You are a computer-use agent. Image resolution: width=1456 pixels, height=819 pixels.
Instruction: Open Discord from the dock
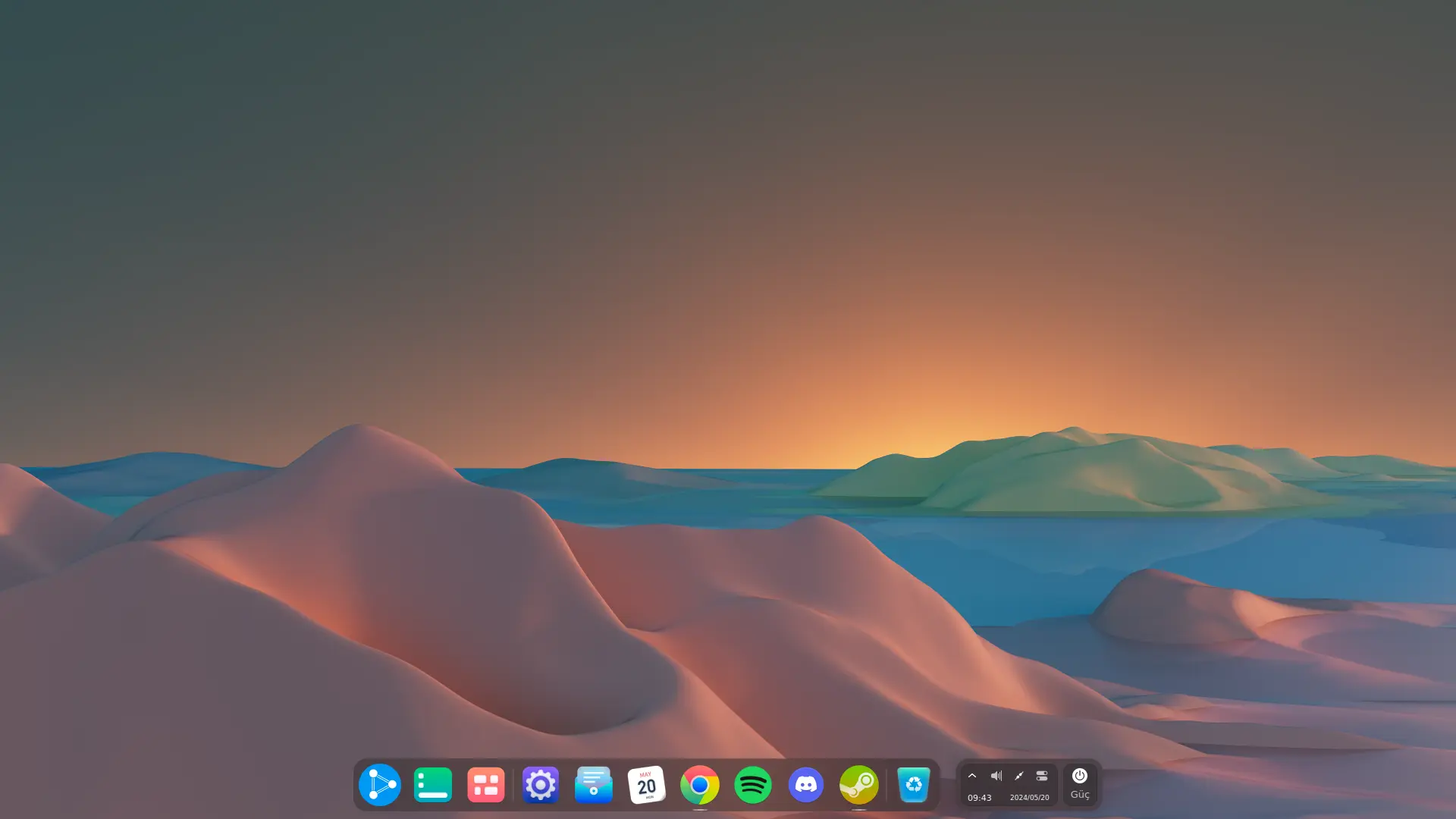click(x=806, y=785)
